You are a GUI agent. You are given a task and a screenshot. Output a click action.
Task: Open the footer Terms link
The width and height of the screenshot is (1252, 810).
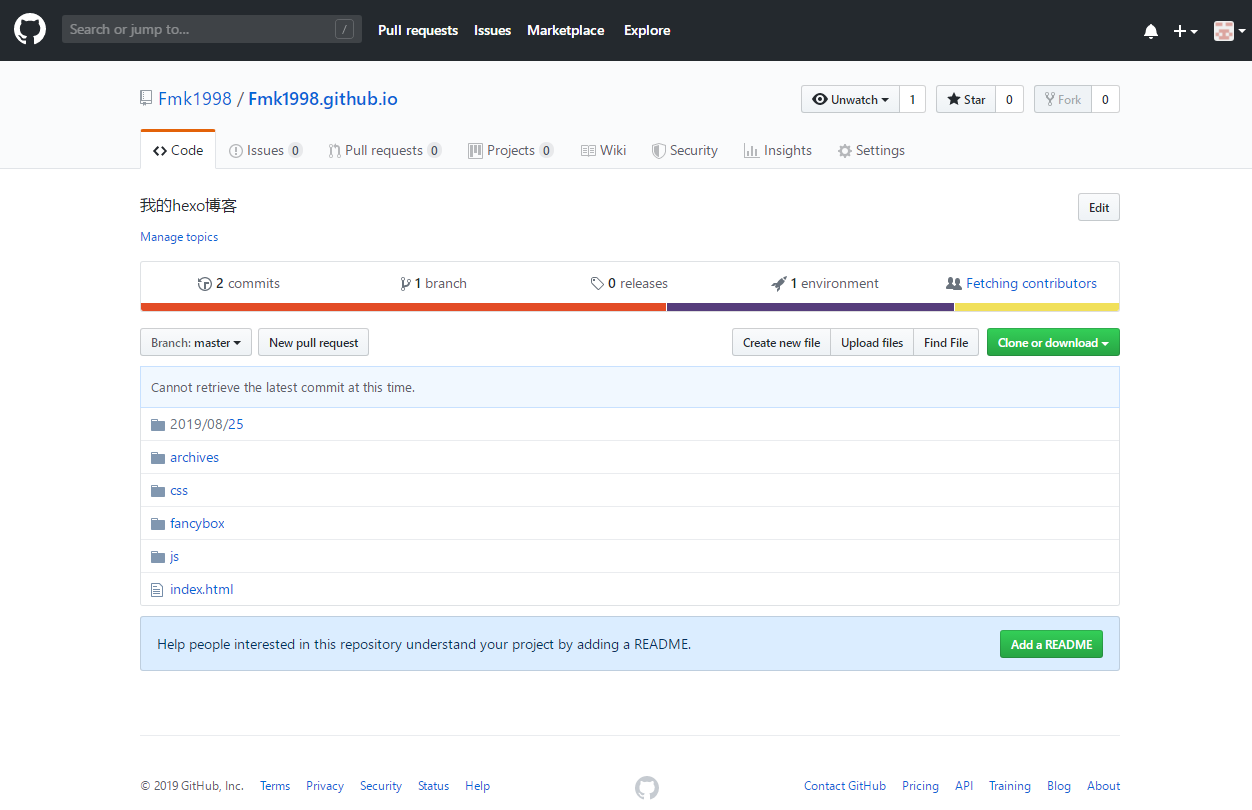(x=275, y=786)
